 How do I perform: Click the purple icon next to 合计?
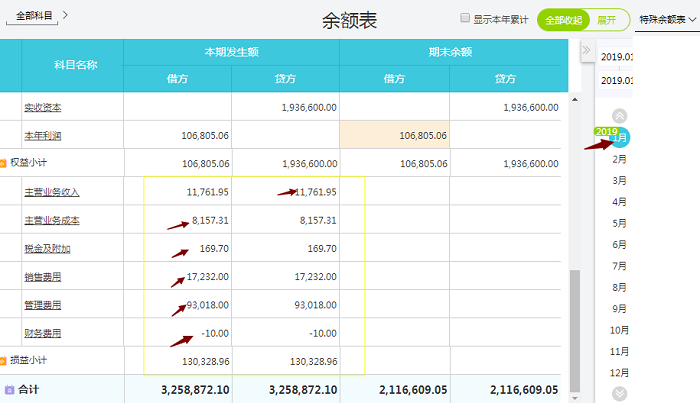[9, 389]
